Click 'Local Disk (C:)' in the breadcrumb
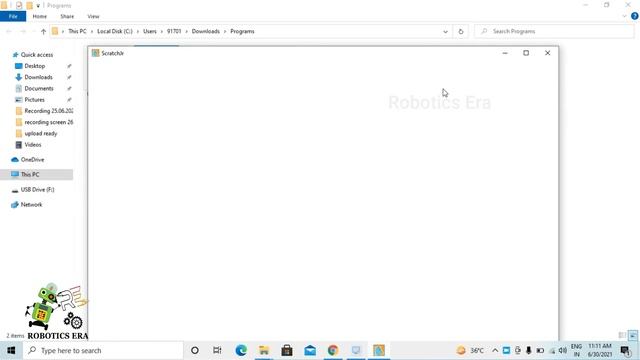Viewport: 640px width, 360px height. coord(115,31)
